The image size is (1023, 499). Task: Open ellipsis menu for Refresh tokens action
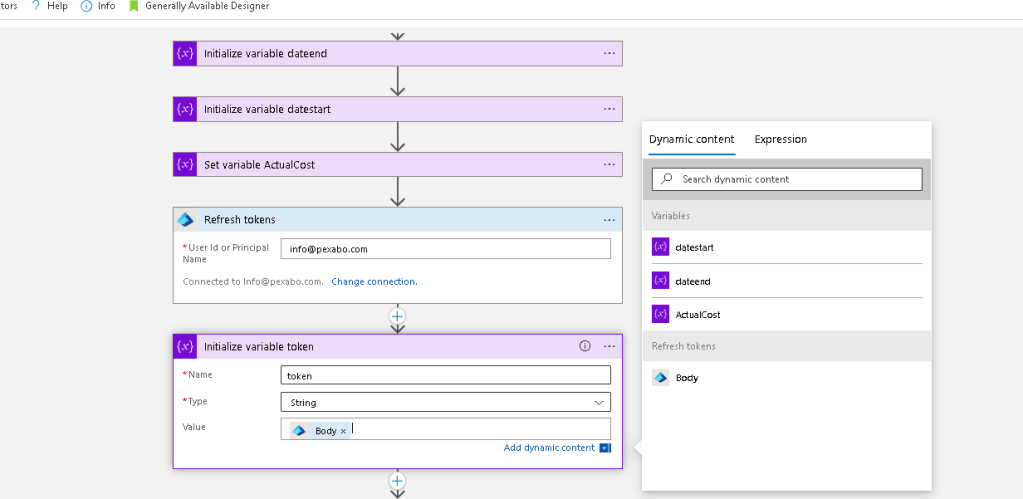click(609, 220)
